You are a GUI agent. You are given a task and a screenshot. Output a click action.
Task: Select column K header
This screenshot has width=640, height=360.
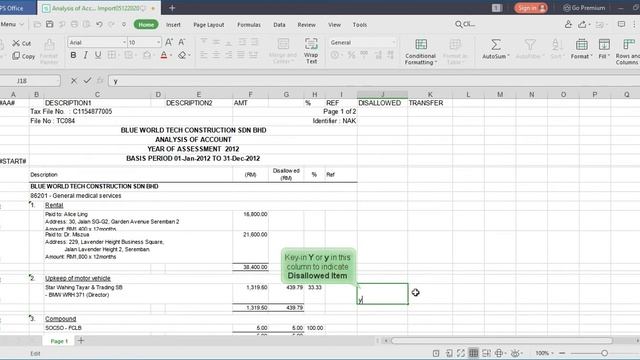coord(430,94)
